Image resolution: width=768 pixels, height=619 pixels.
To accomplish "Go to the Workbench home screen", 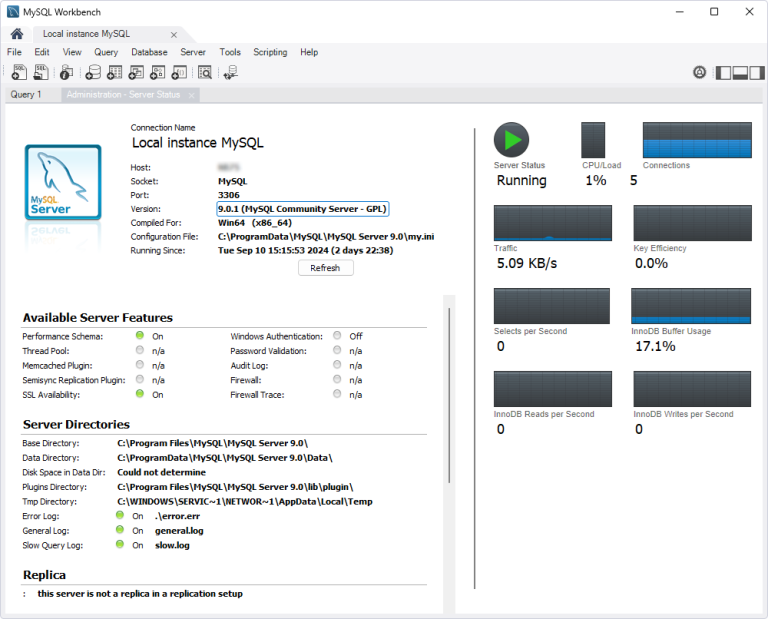I will pos(17,34).
